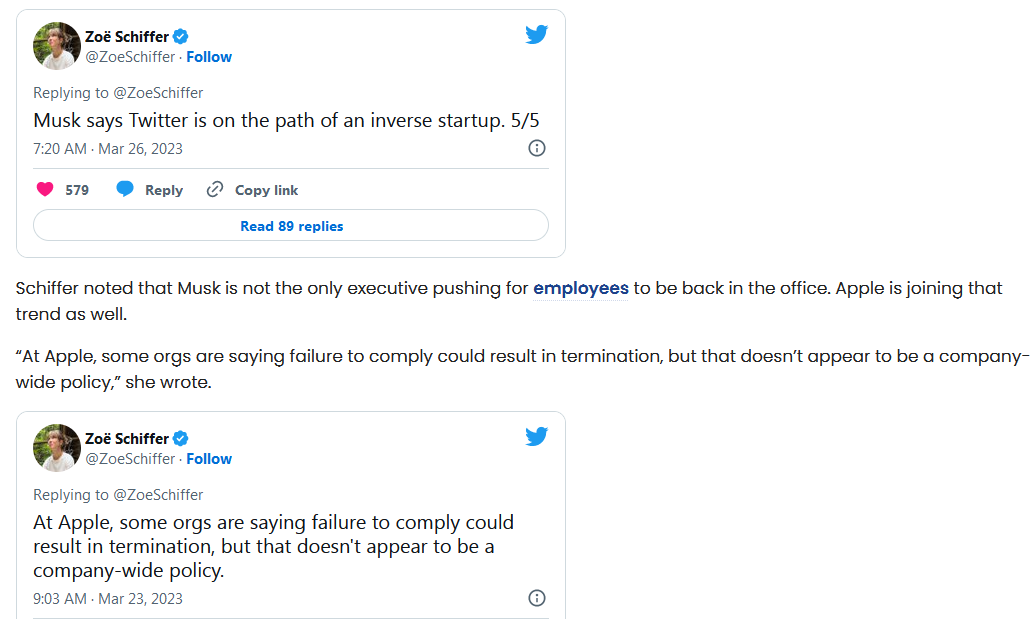
Task: Click verified badge in second tweet header
Action: tap(180, 438)
